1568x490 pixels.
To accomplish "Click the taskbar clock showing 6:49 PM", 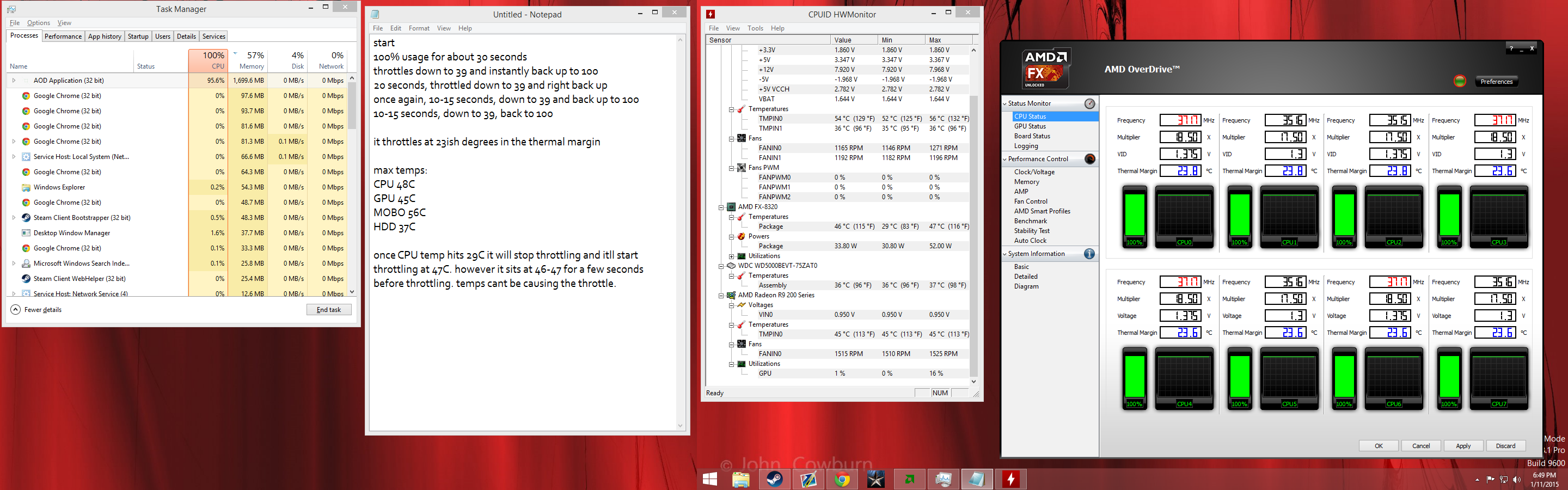I will [x=1545, y=480].
